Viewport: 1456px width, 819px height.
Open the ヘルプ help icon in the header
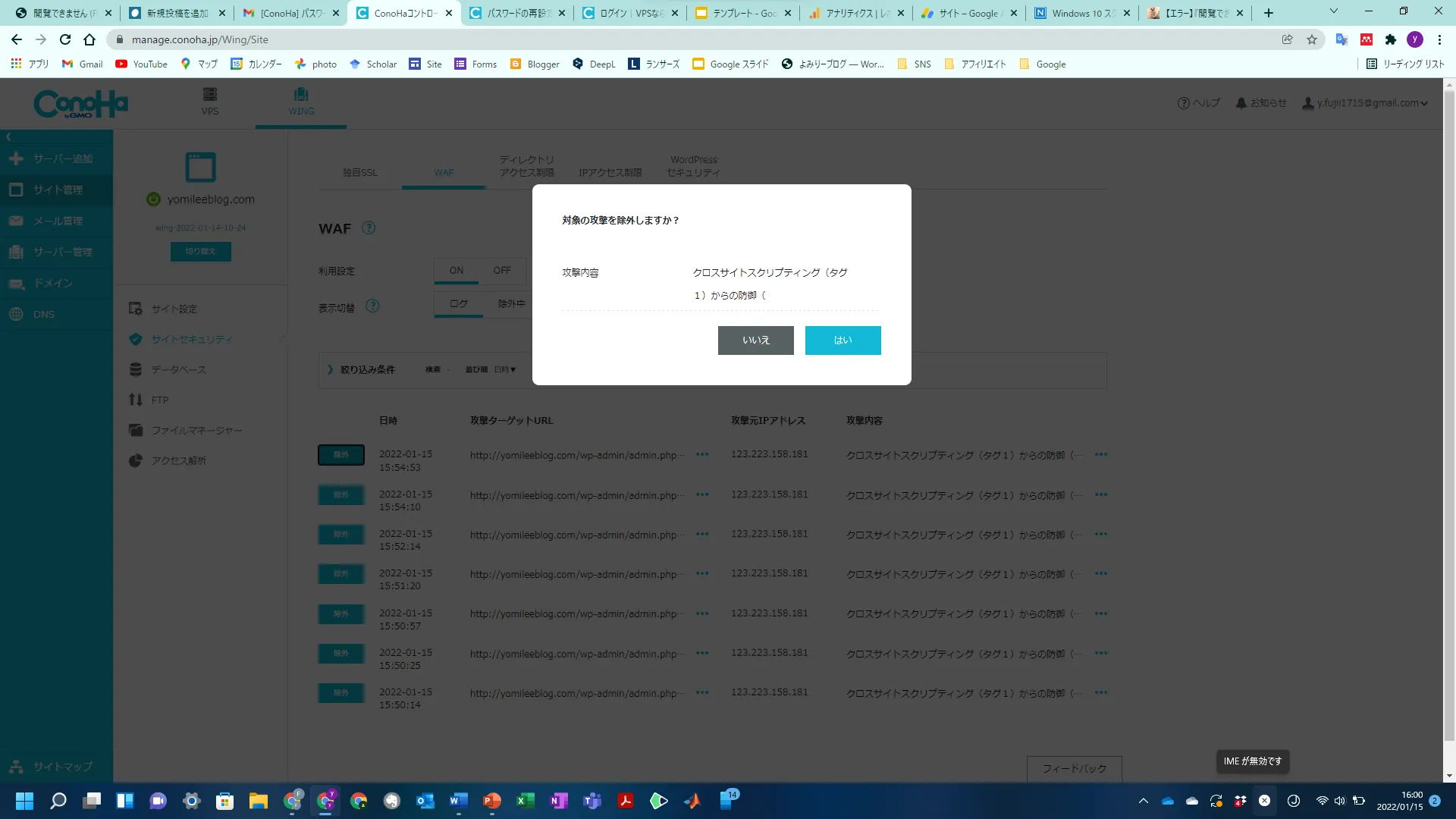(1198, 103)
